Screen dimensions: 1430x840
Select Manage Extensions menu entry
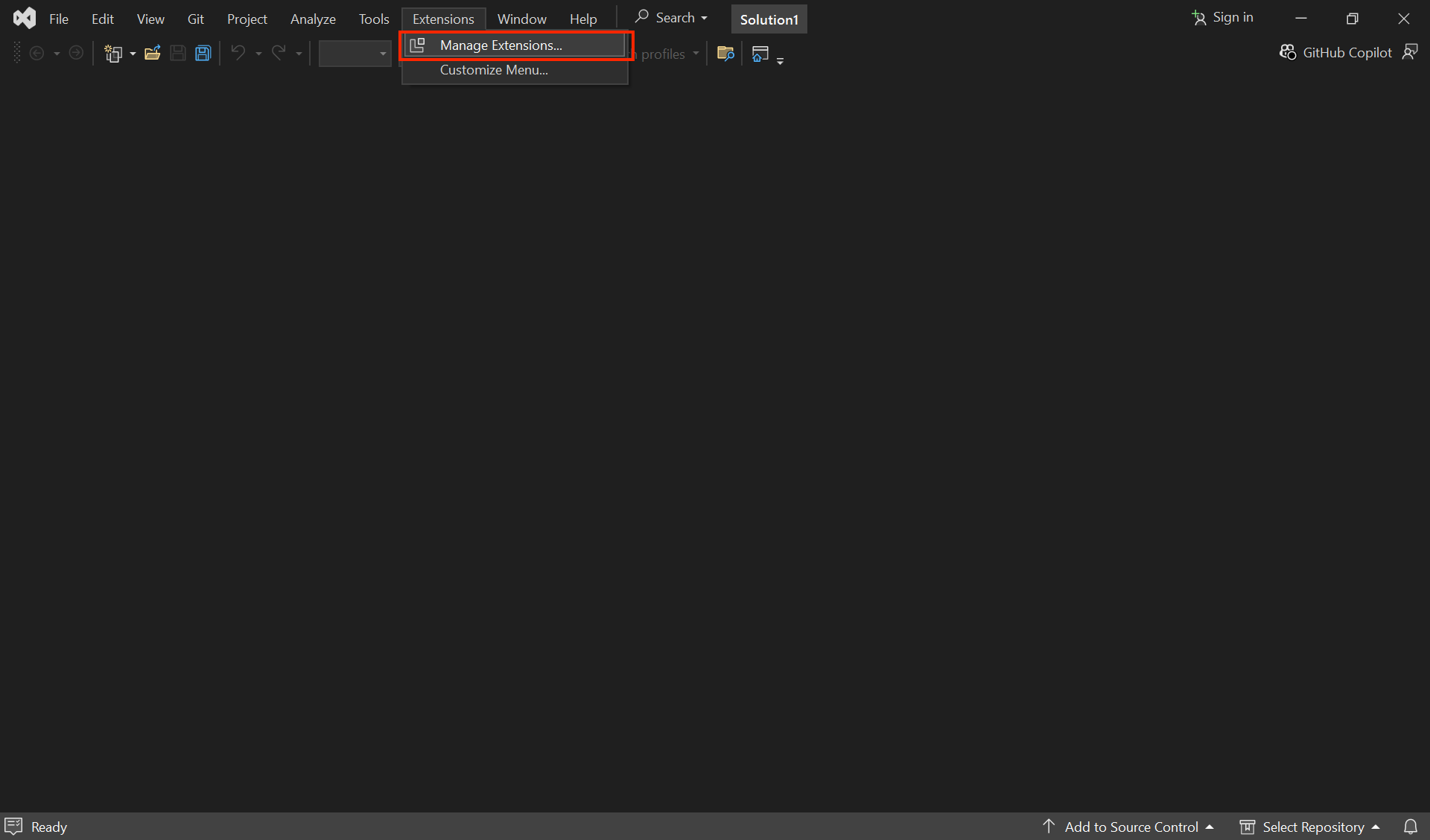pyautogui.click(x=500, y=45)
